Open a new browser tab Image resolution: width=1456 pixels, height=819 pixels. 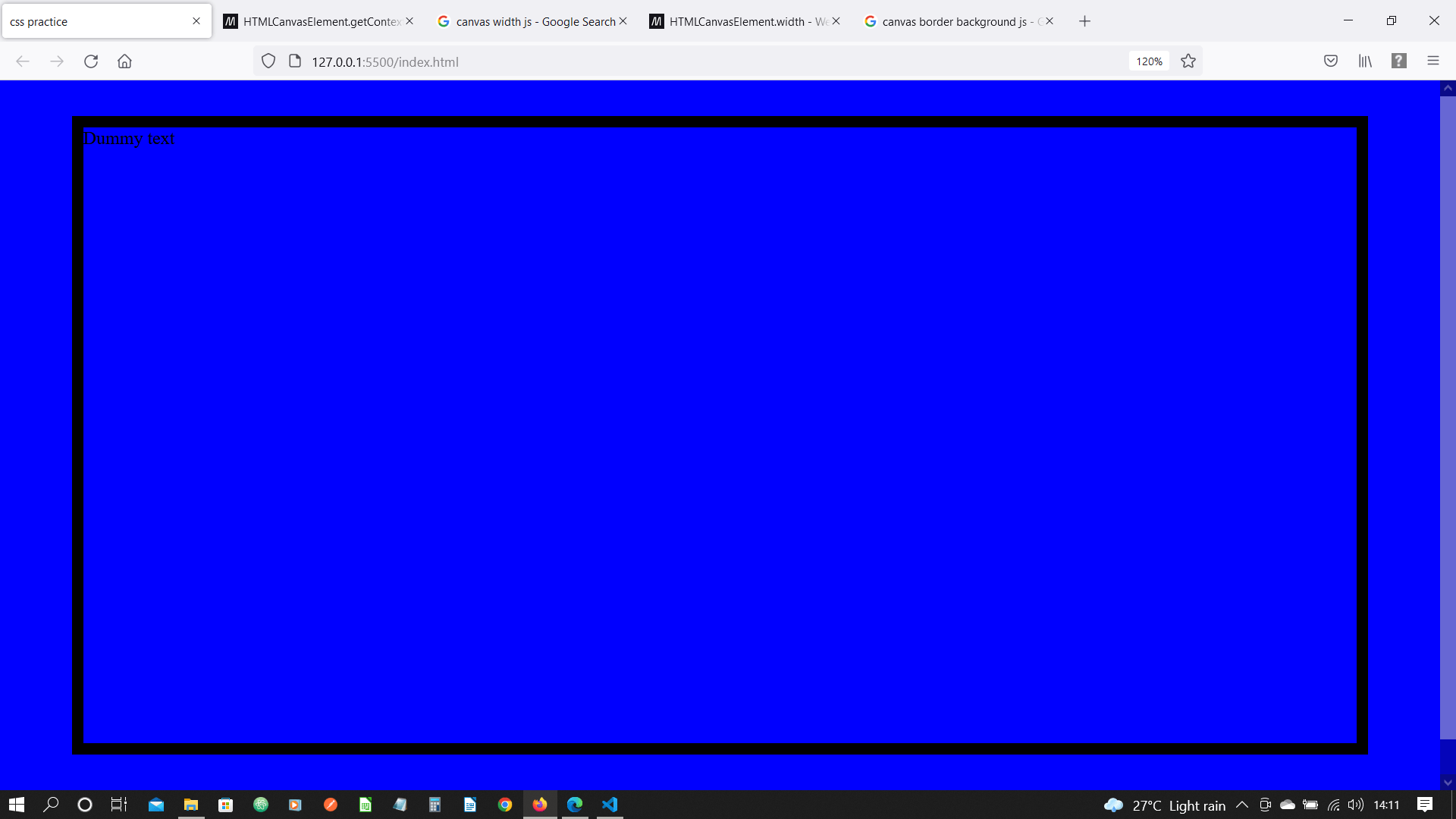tap(1084, 21)
